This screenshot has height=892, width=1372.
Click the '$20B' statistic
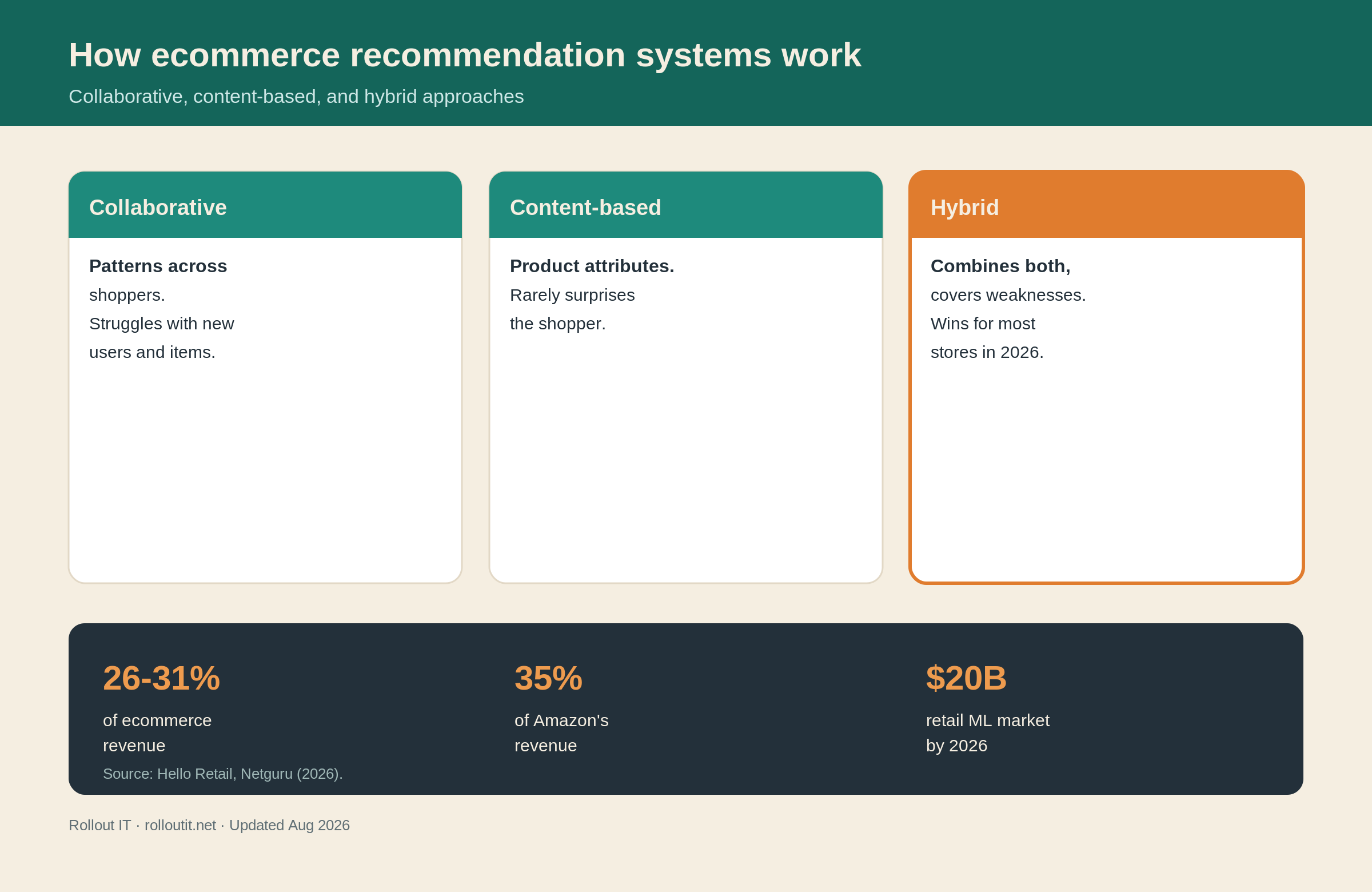[966, 678]
